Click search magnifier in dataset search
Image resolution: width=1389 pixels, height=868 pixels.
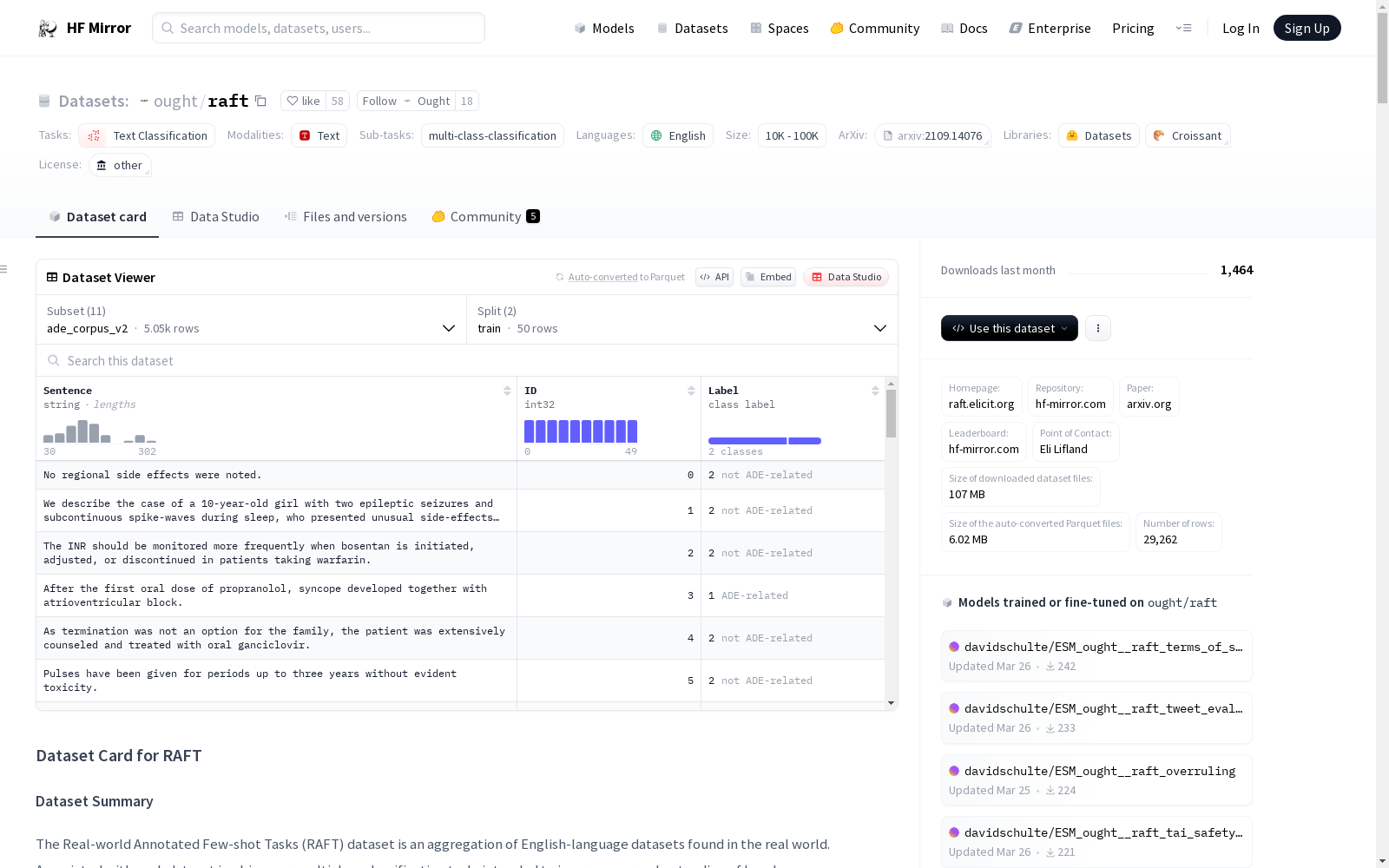[54, 360]
